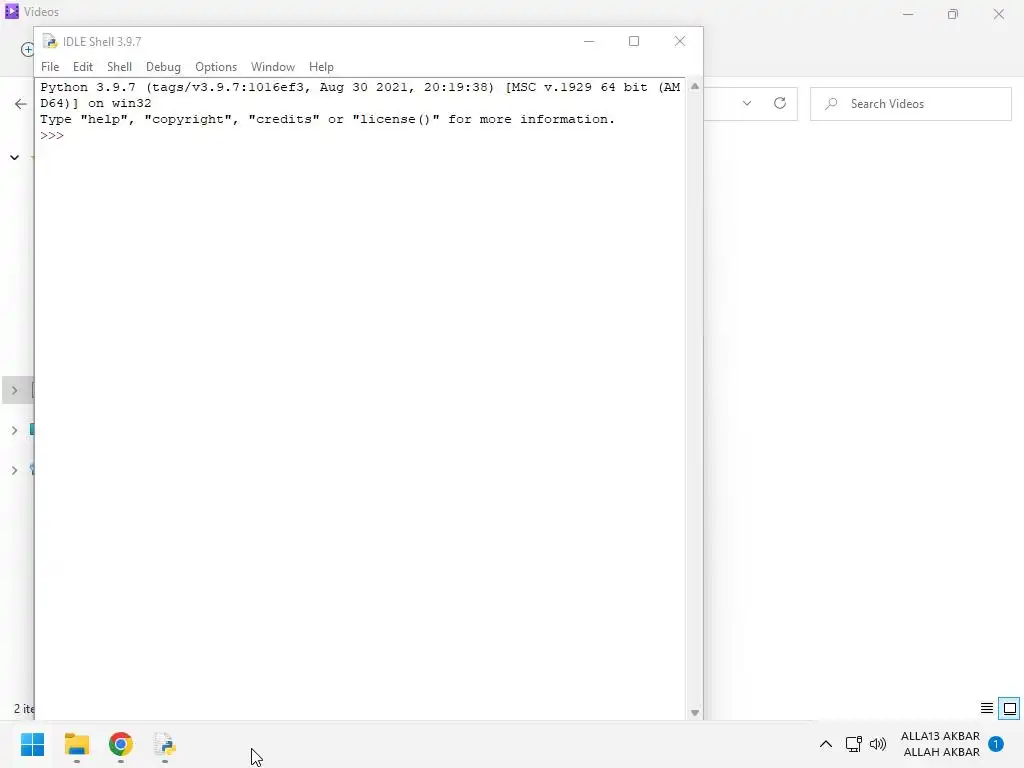Image resolution: width=1024 pixels, height=768 pixels.
Task: Open the Window menu in IDLE
Action: tap(273, 67)
